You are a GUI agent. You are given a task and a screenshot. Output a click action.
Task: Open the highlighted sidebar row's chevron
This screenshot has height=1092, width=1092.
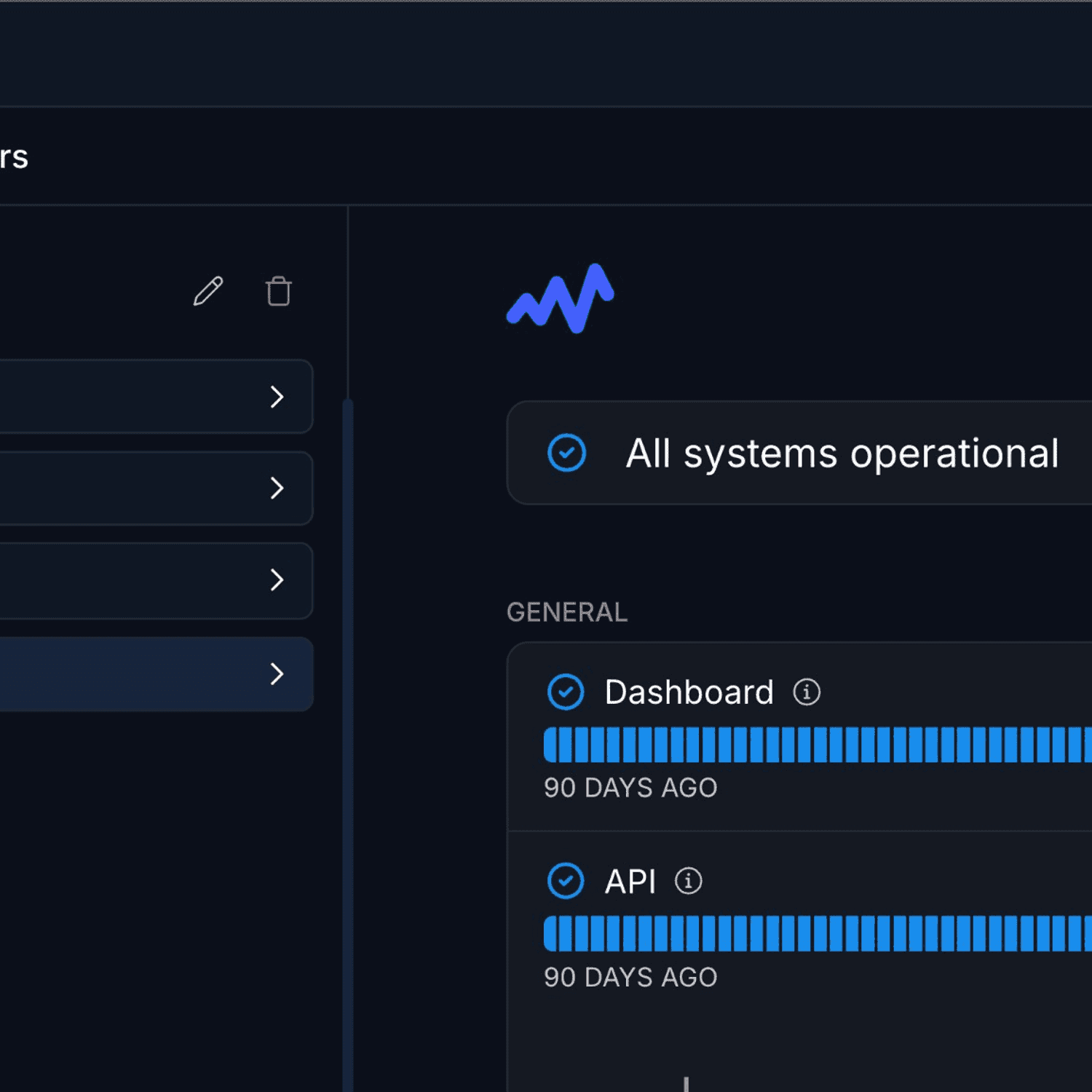tap(277, 673)
